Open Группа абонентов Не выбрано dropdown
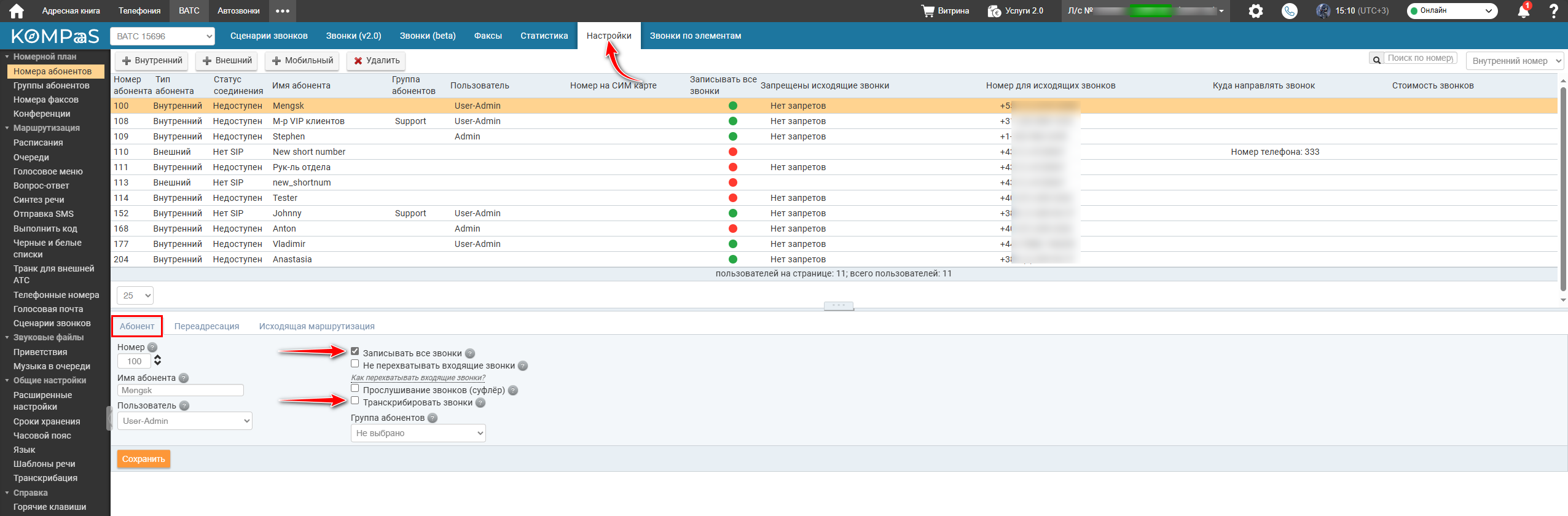The height and width of the screenshot is (516, 1568). 418,433
